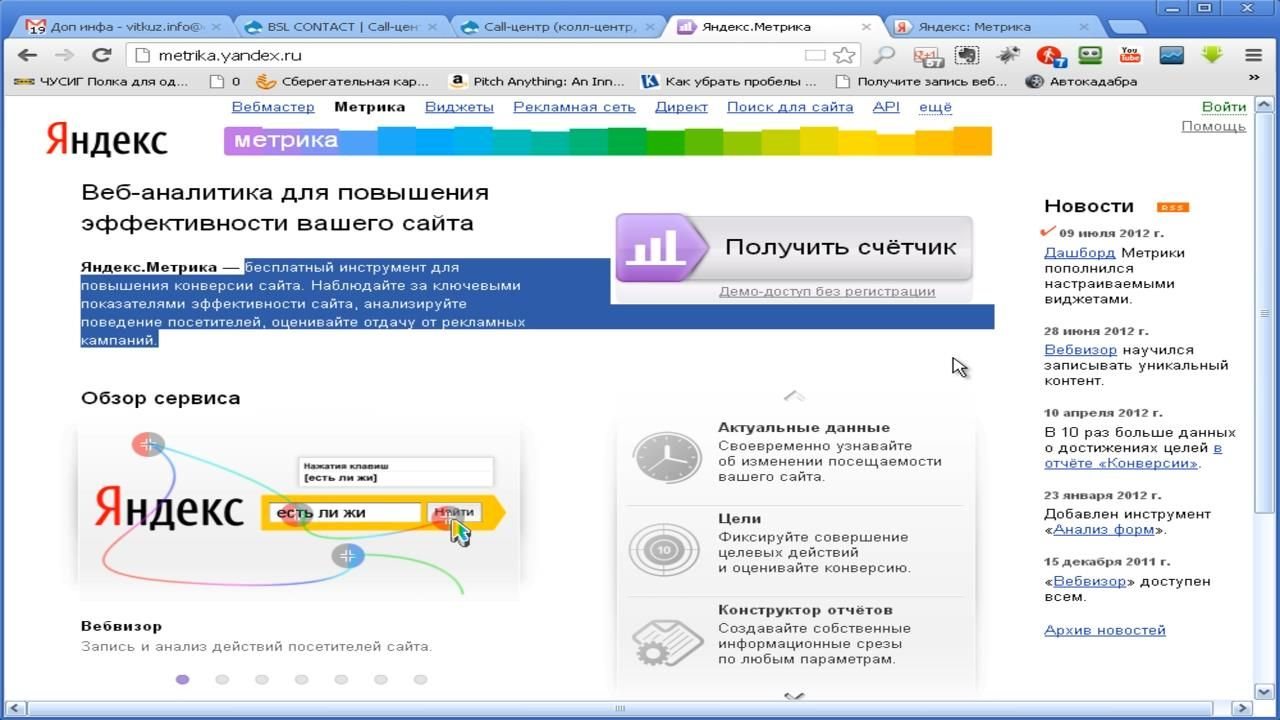Click the metrika.yandex.ru address bar
The width and height of the screenshot is (1280, 720).
[460, 55]
